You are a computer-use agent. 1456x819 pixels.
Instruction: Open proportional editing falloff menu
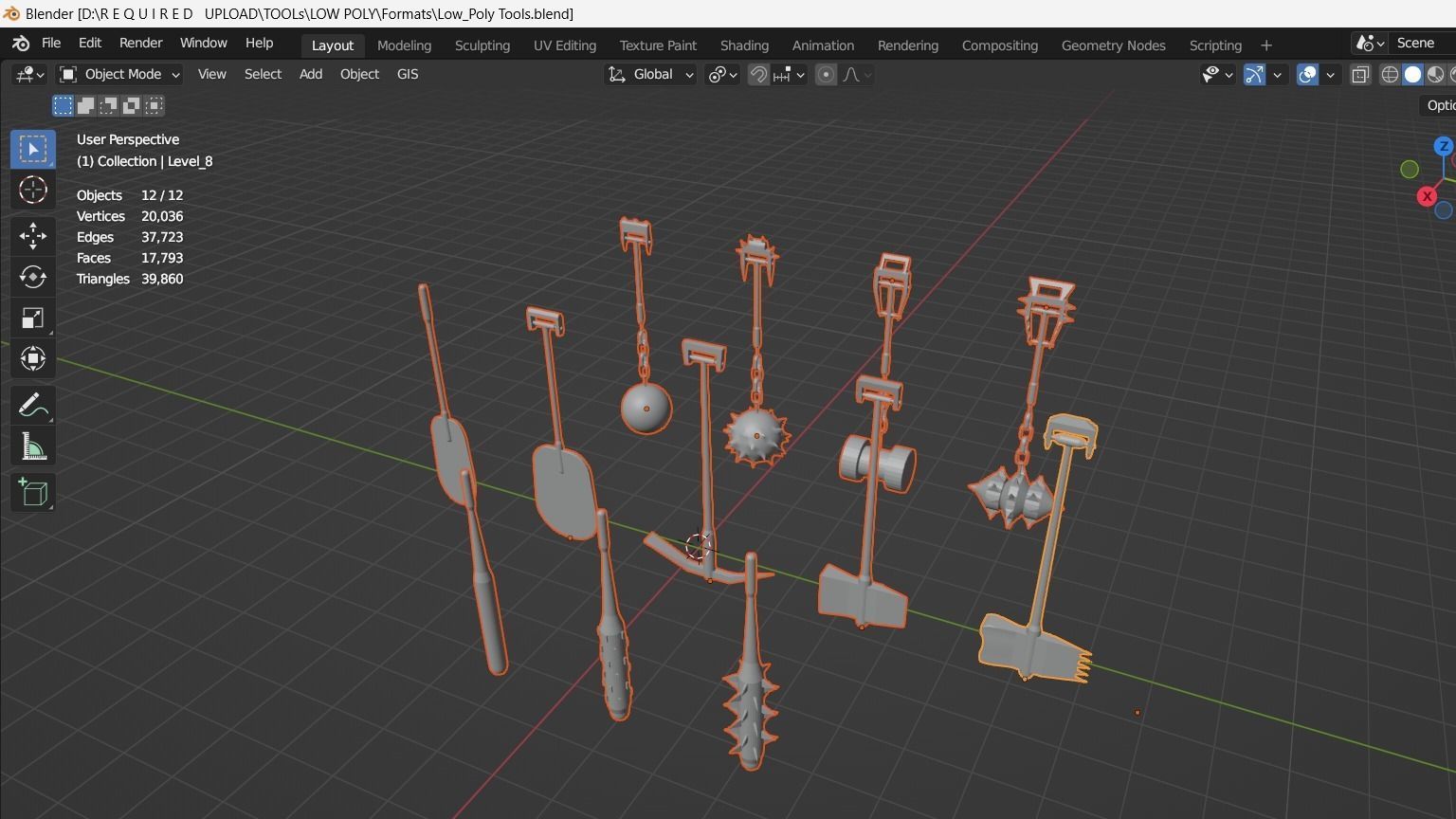(x=856, y=74)
